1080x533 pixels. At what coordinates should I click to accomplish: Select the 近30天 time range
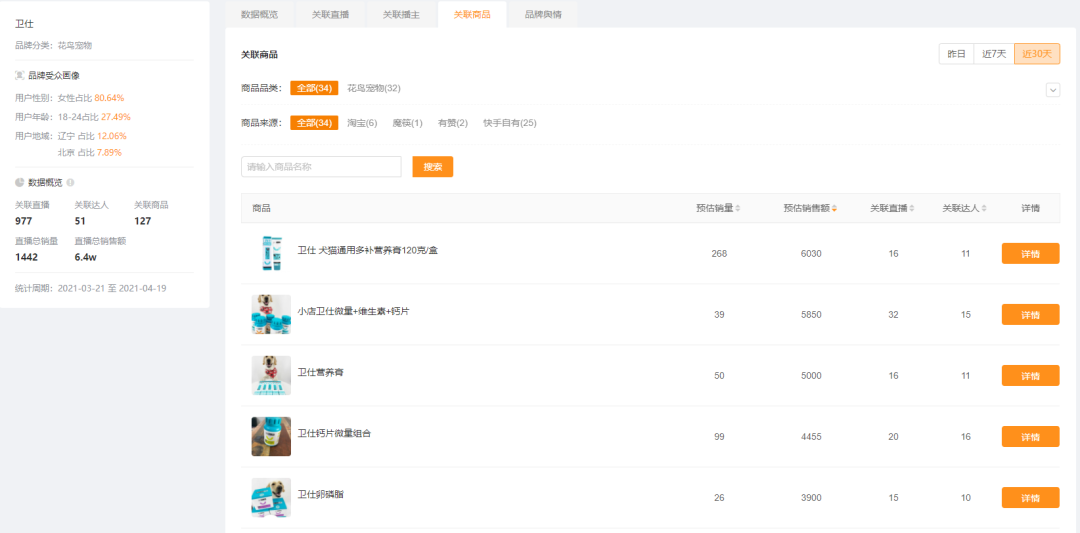tap(1037, 54)
